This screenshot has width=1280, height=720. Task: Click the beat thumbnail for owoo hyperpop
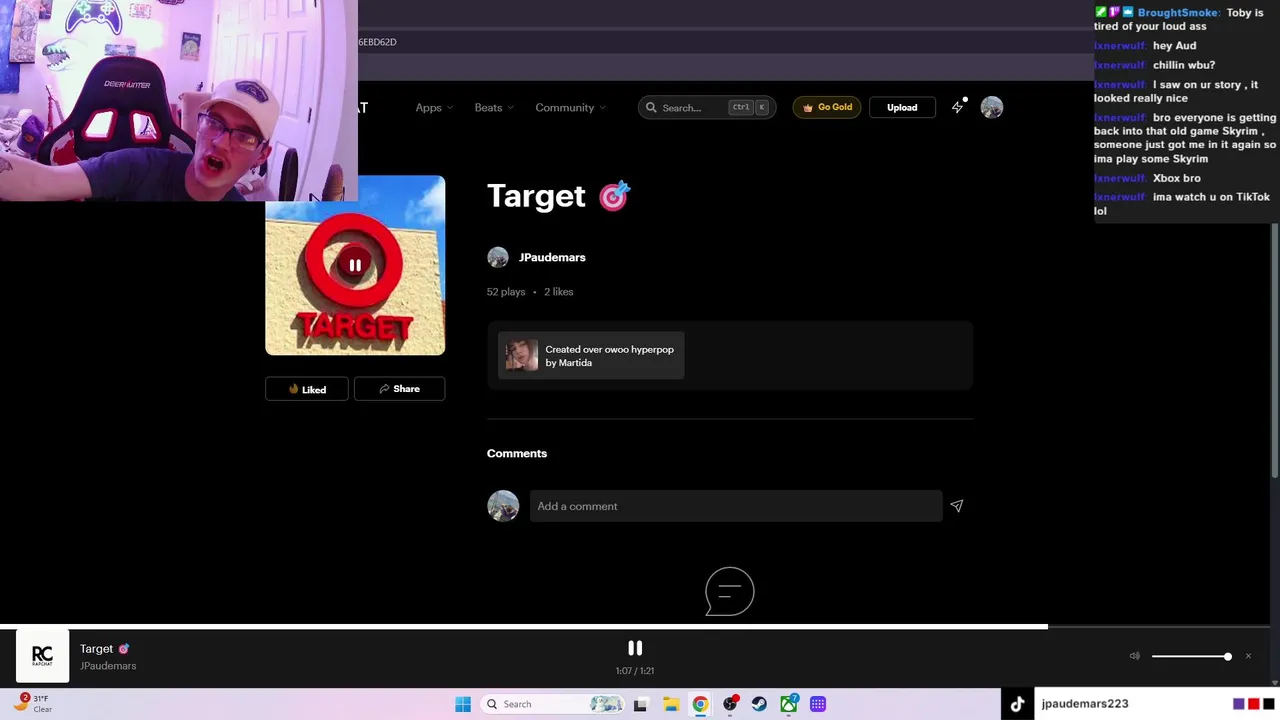[521, 356]
